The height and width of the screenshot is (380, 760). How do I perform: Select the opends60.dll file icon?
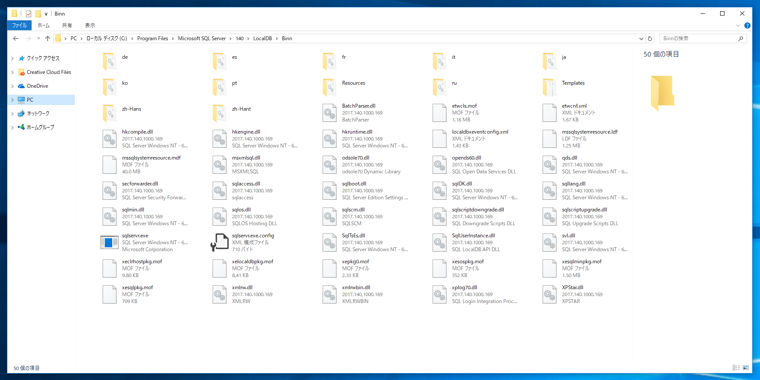(x=439, y=165)
